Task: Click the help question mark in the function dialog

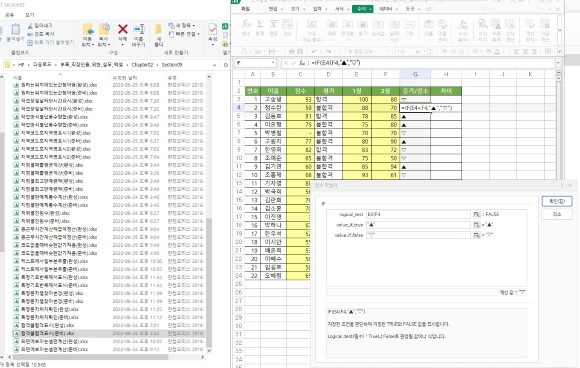Action: [x=562, y=186]
